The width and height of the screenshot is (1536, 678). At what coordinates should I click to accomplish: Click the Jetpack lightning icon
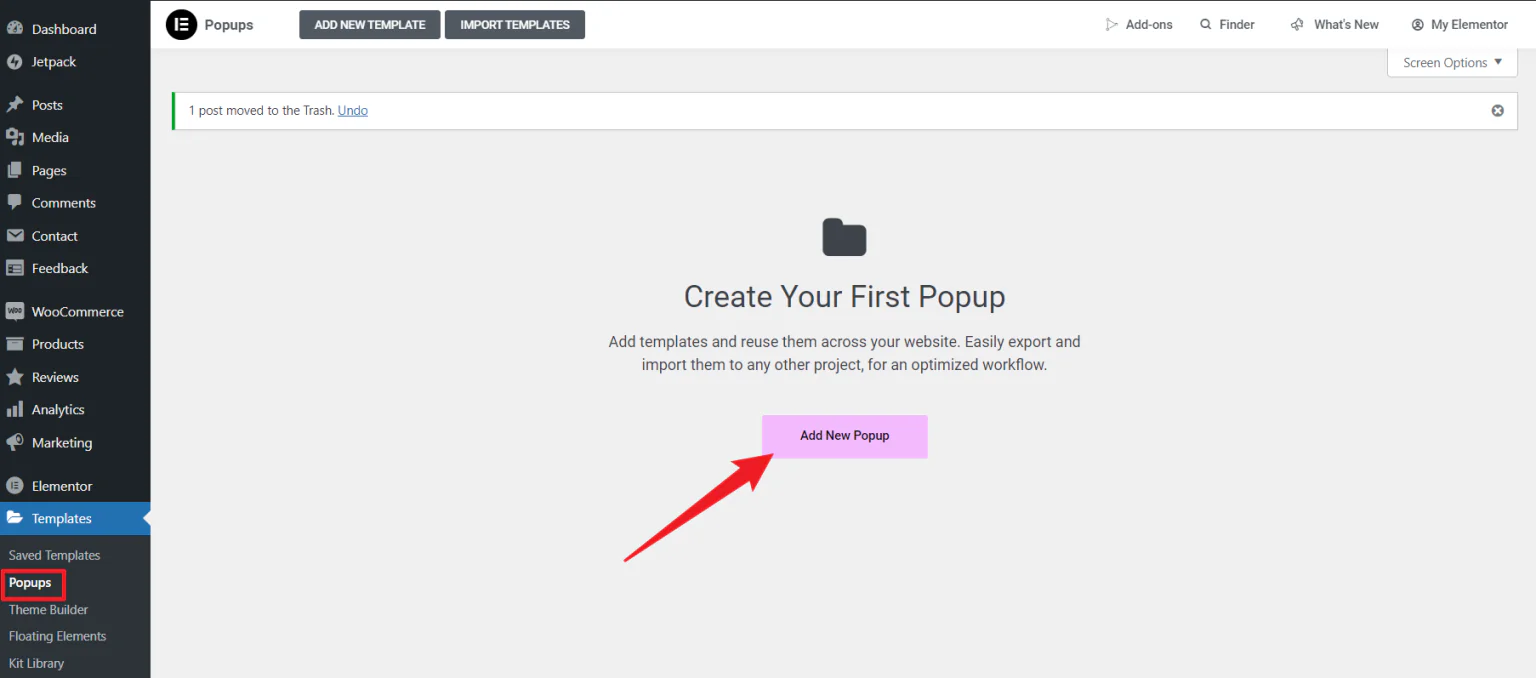pos(15,62)
